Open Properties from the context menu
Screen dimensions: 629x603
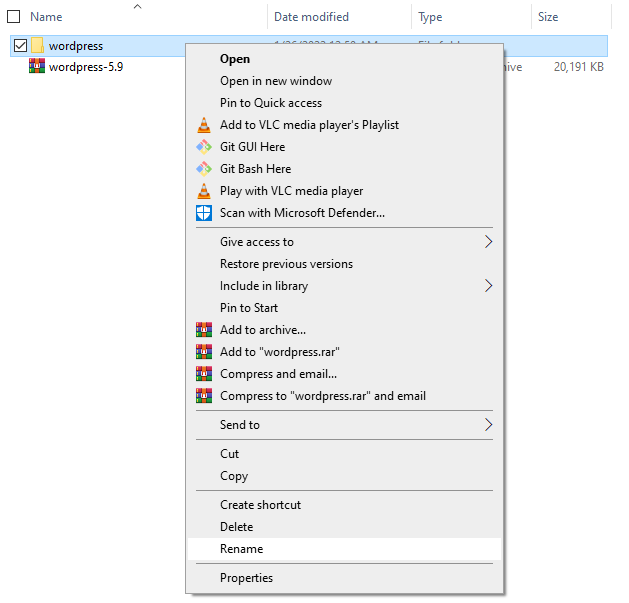pos(344,578)
